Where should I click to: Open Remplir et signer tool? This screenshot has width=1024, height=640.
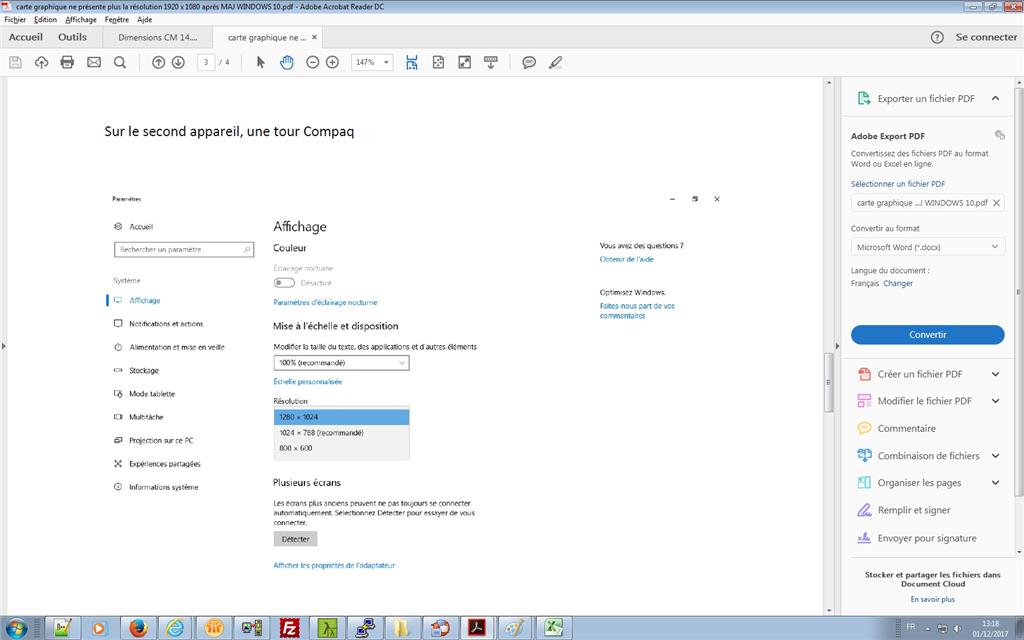click(914, 510)
